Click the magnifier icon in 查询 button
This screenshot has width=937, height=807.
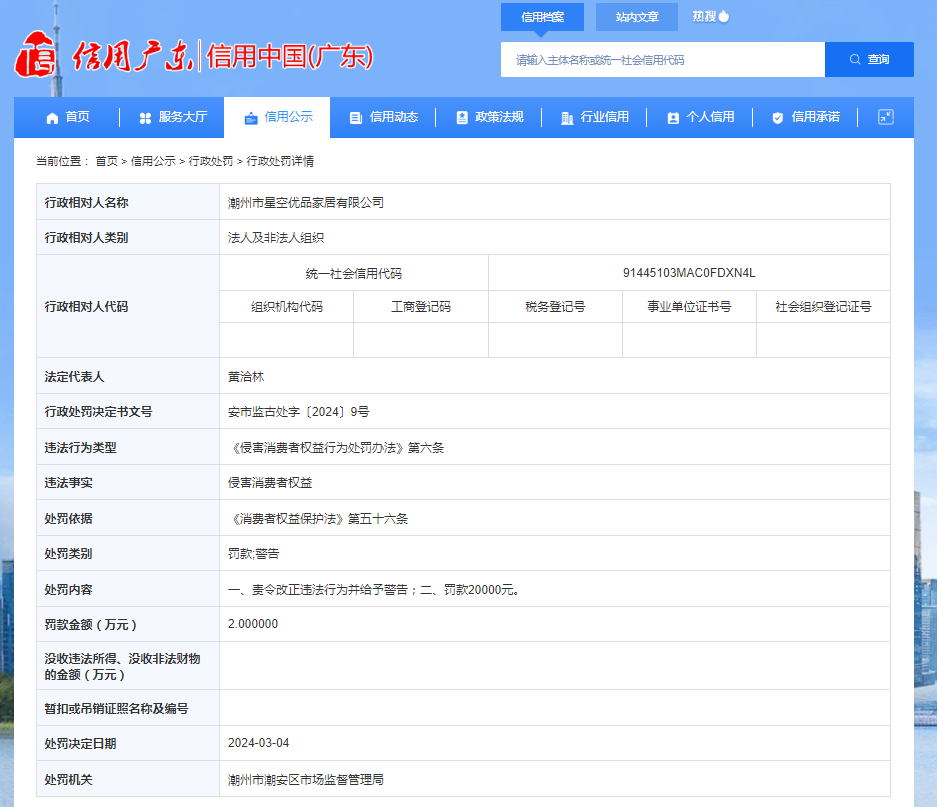click(x=855, y=59)
